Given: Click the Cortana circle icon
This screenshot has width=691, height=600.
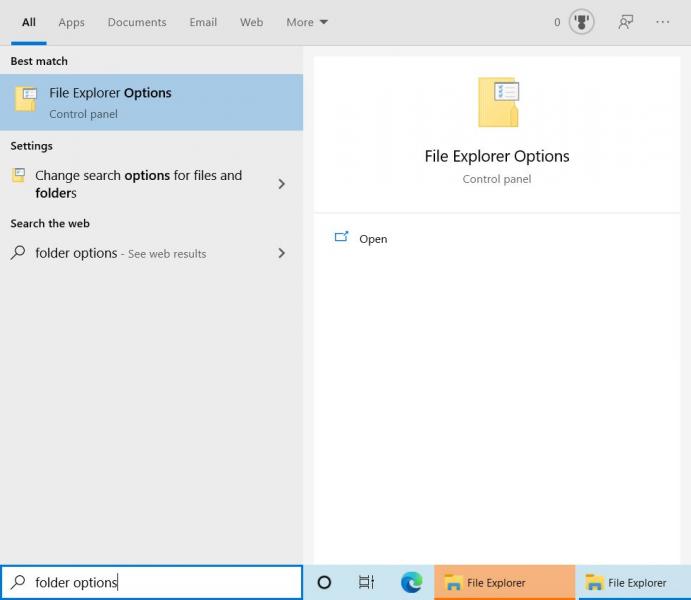Looking at the screenshot, I should 324,582.
